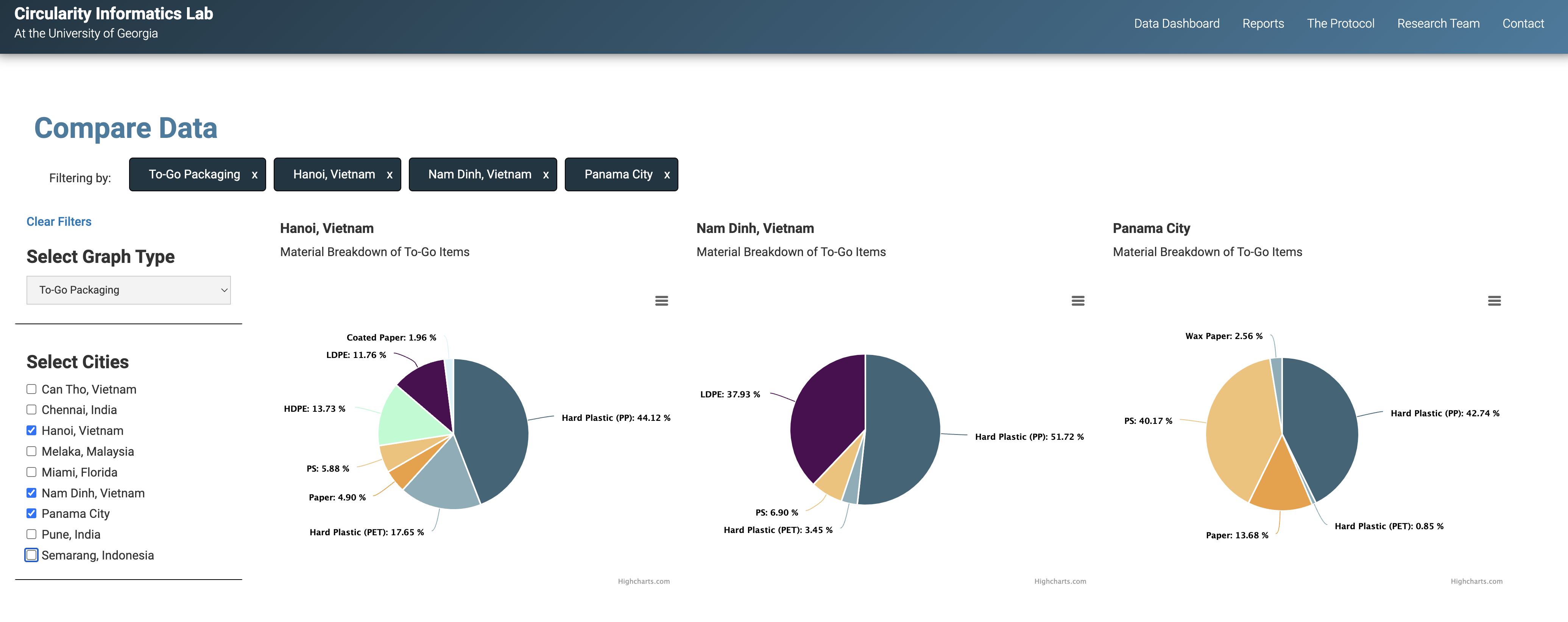Check the Can Tho, Vietnam checkbox
The width and height of the screenshot is (1568, 622).
tap(32, 389)
